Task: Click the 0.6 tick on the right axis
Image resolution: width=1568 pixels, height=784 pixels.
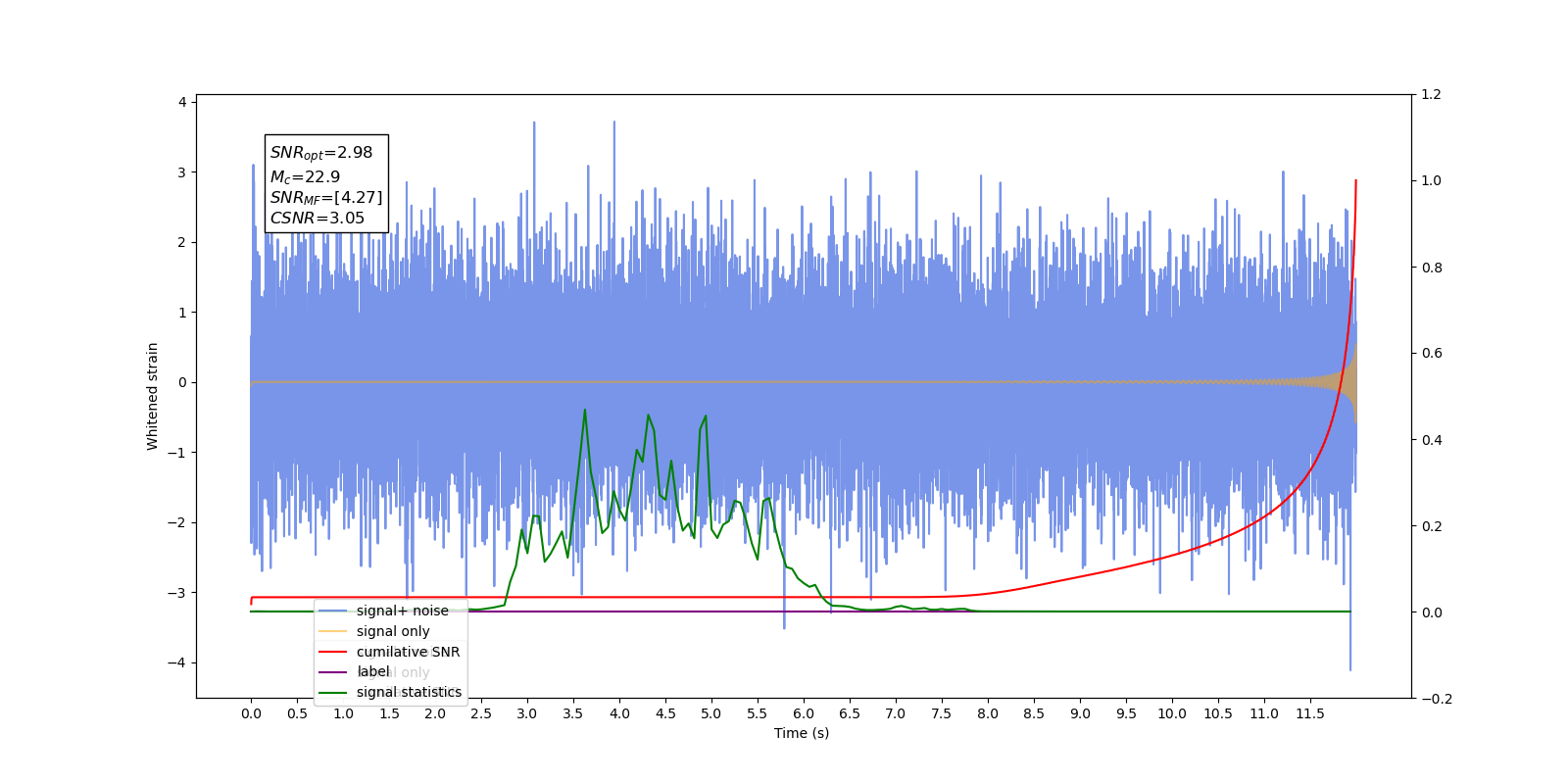Action: pyautogui.click(x=1432, y=354)
